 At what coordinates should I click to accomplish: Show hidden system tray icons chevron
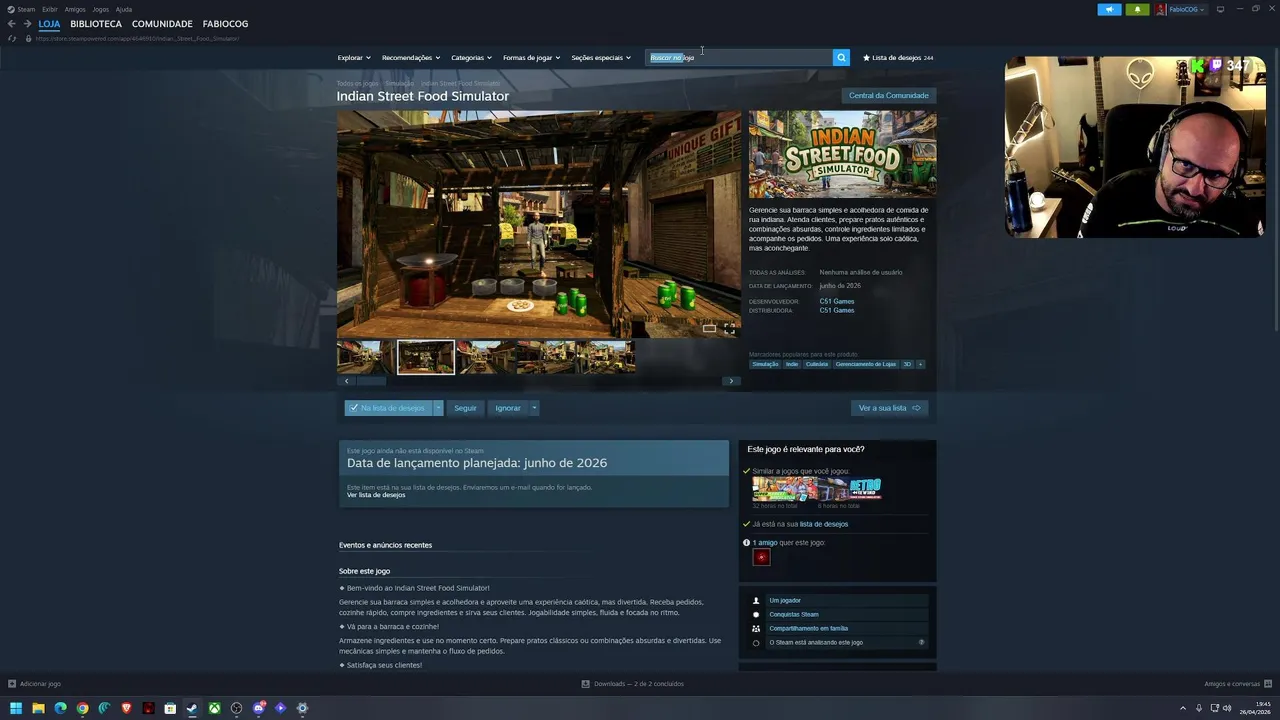1182,708
